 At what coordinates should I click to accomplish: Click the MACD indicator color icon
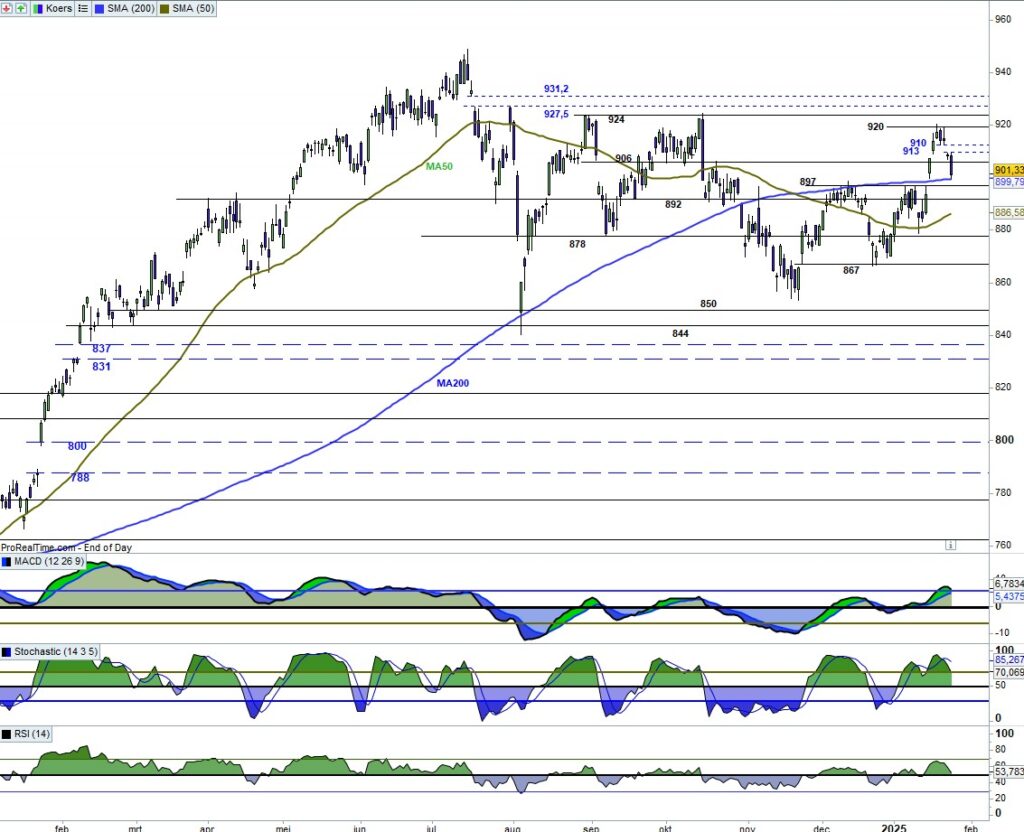pos(7,562)
